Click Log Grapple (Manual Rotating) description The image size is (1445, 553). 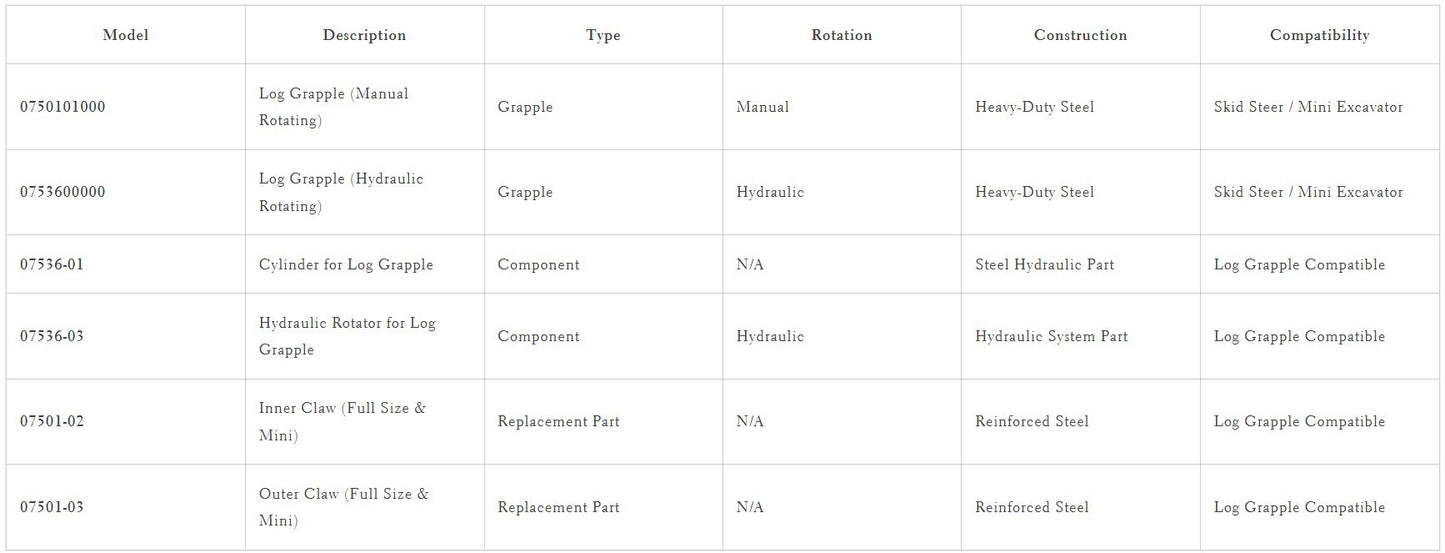pos(334,107)
